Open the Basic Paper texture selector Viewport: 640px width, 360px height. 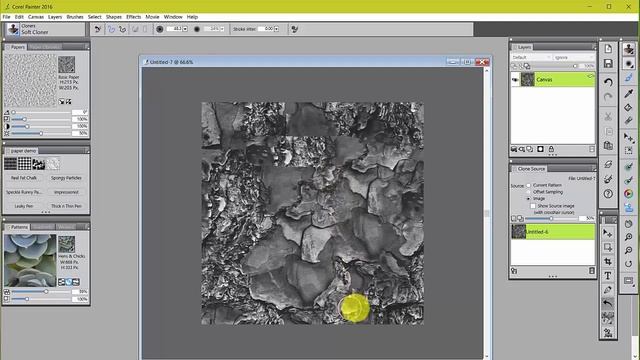(66, 64)
